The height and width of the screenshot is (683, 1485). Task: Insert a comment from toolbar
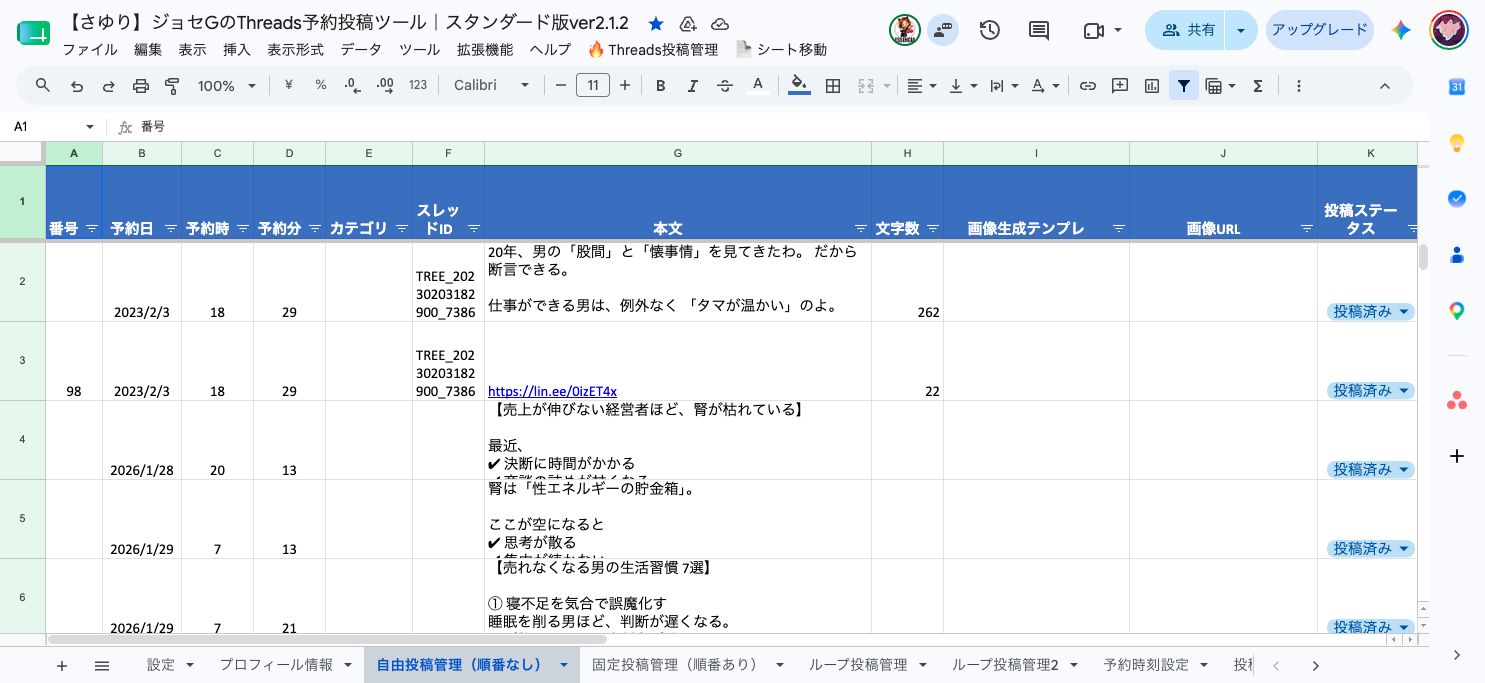coord(1120,86)
